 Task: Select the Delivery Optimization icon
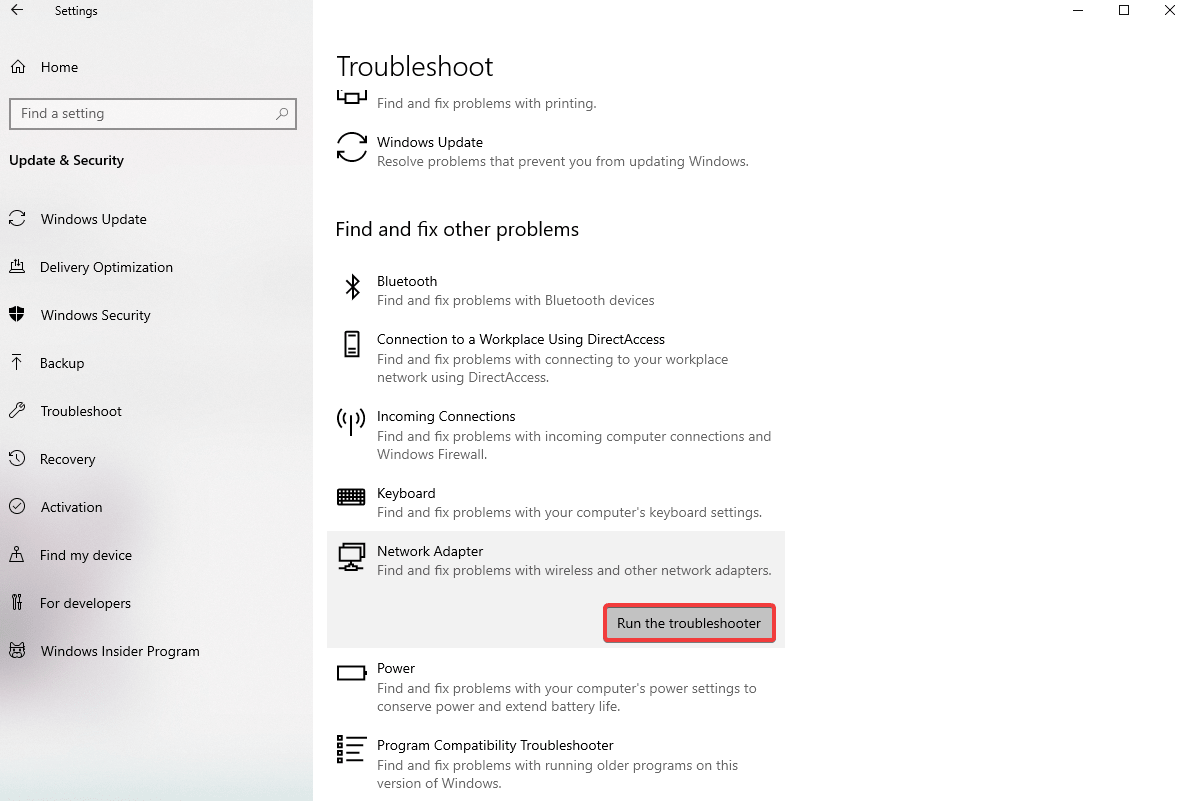17,266
